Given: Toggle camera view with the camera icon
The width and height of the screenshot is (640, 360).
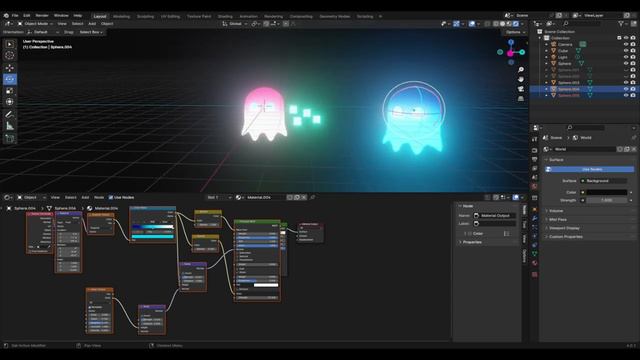Looking at the screenshot, I should coord(521,89).
